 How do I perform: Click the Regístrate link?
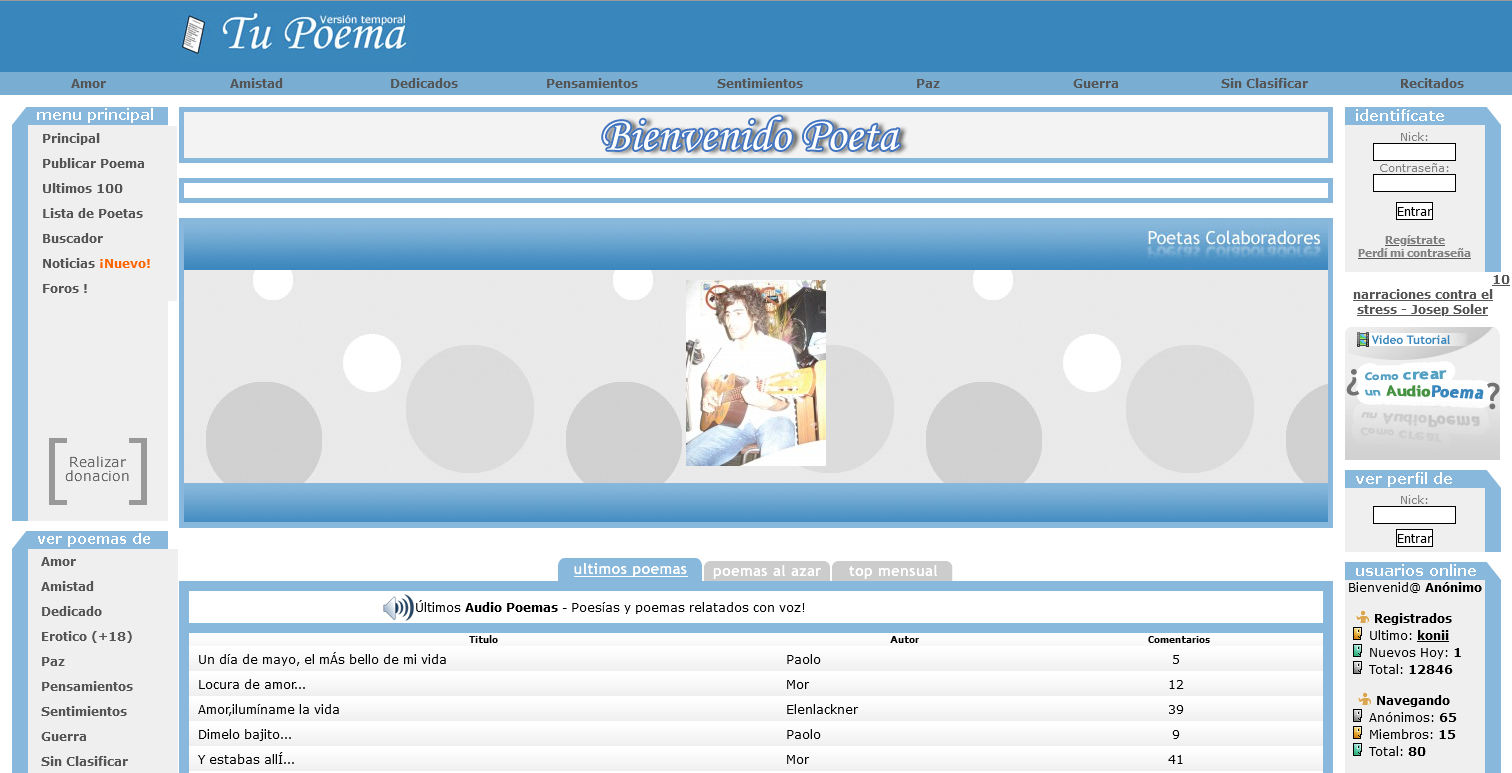click(1414, 240)
